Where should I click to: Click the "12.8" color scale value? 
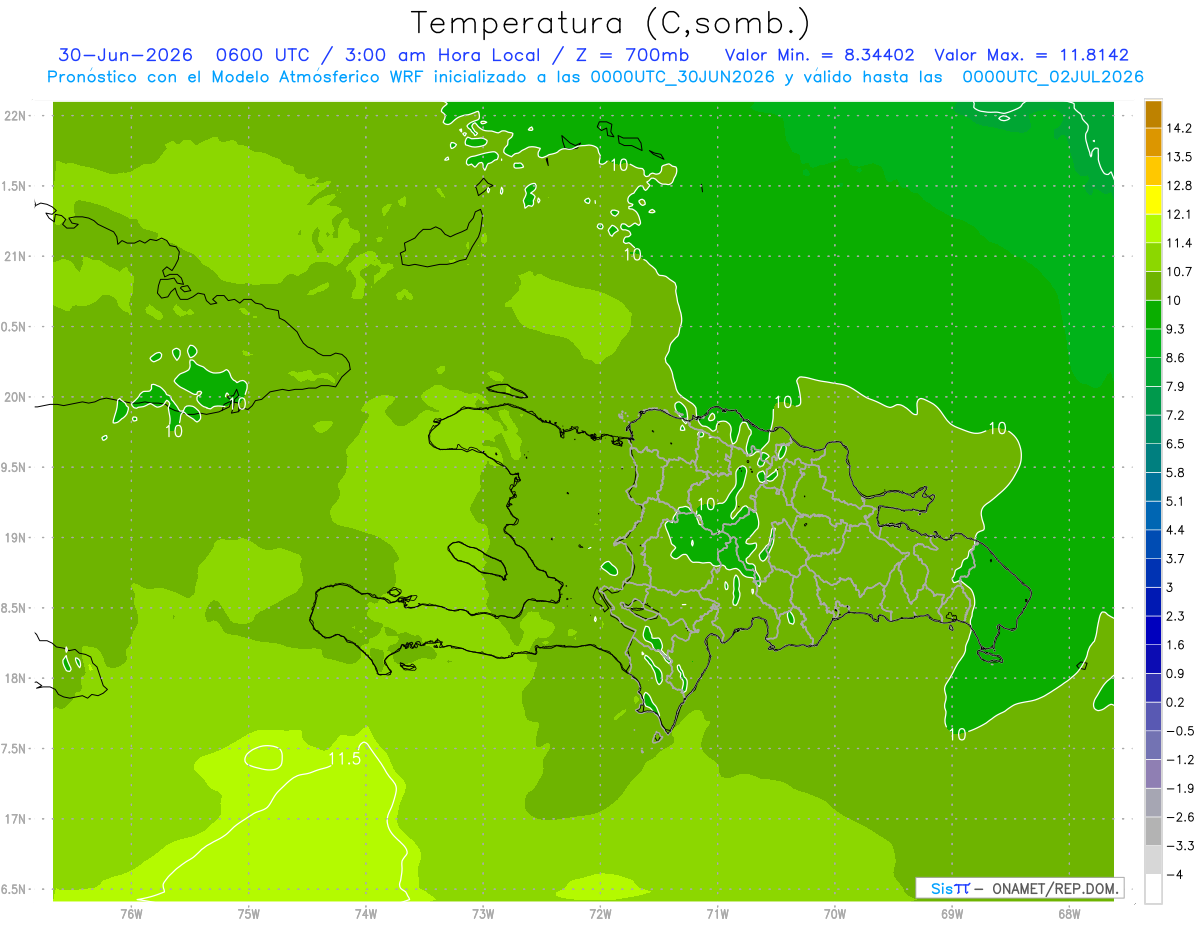click(x=1179, y=186)
